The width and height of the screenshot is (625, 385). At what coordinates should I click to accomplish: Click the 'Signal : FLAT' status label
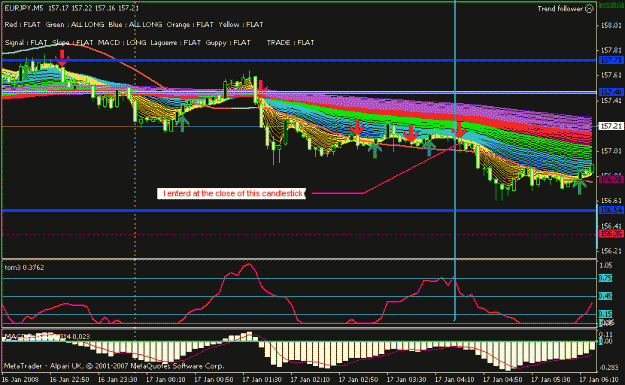click(26, 43)
